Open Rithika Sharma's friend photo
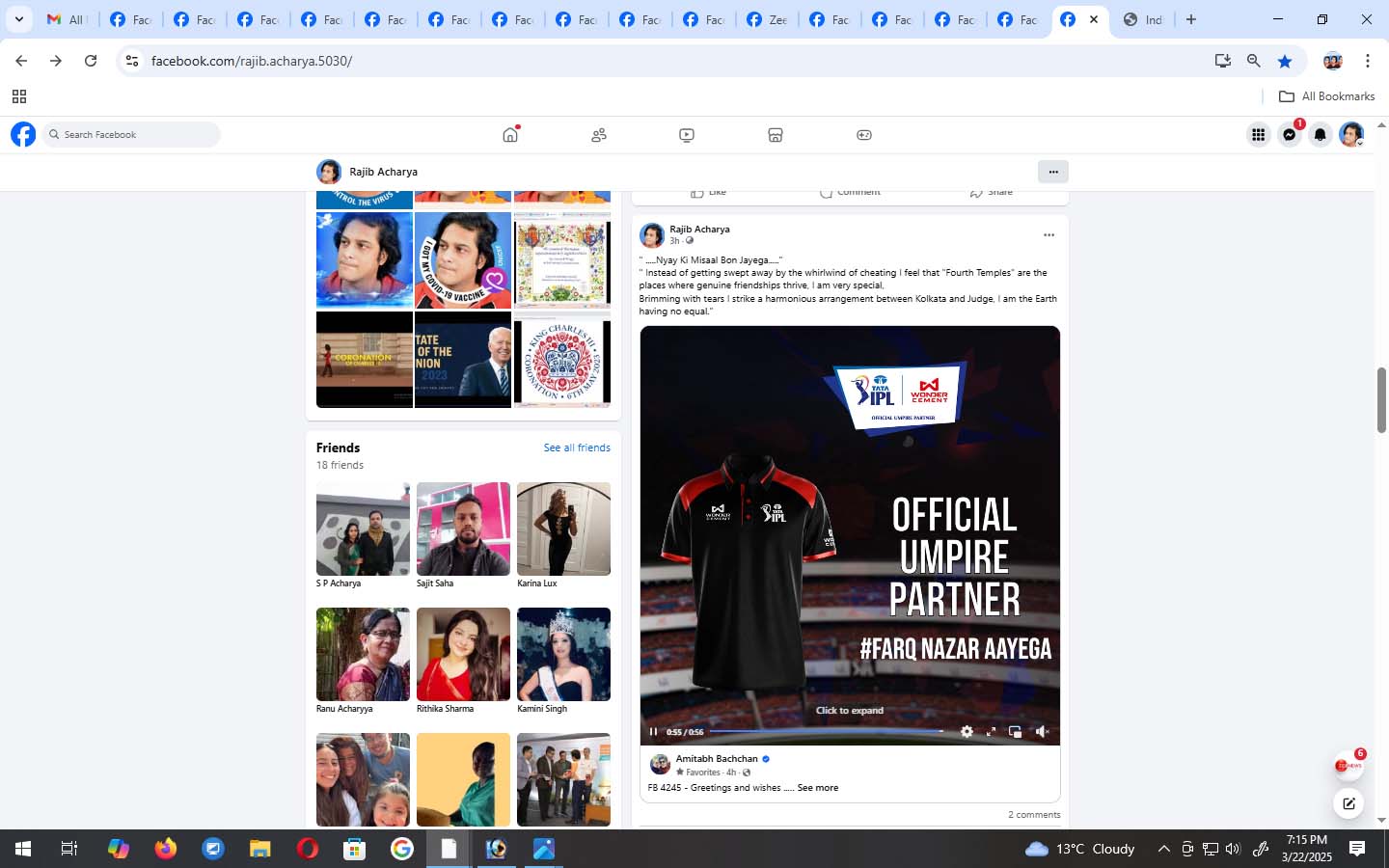Viewport: 1389px width, 868px height. pos(463,655)
